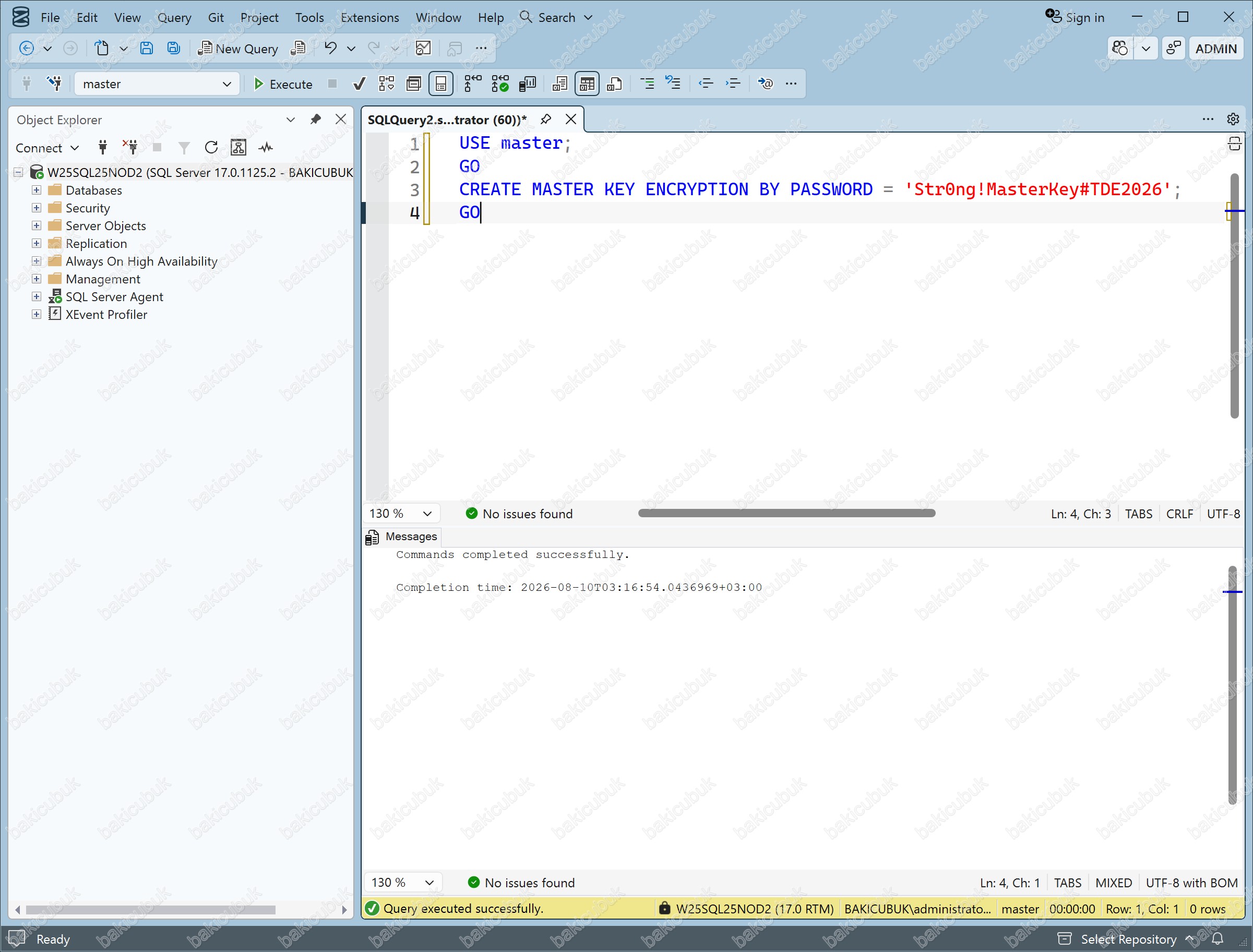Screen dimensions: 1253x952
Task: Click the Object Explorer hierarchy diagram icon
Action: (238, 148)
